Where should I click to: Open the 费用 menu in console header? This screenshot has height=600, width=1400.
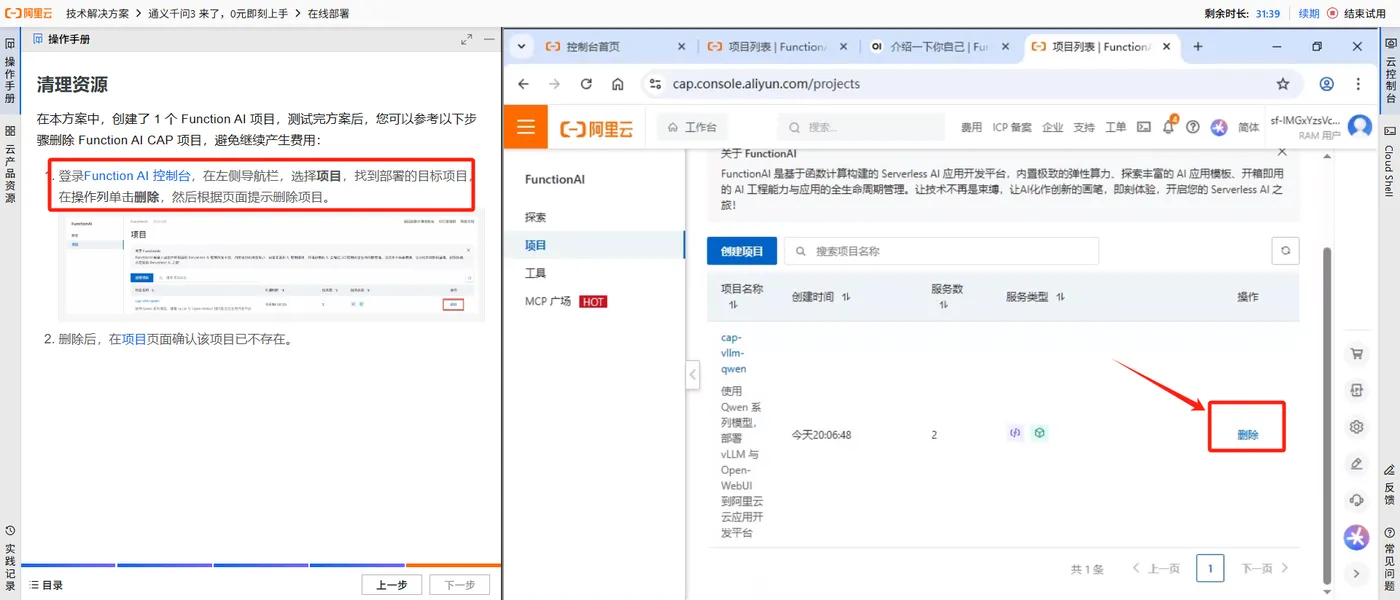(971, 128)
